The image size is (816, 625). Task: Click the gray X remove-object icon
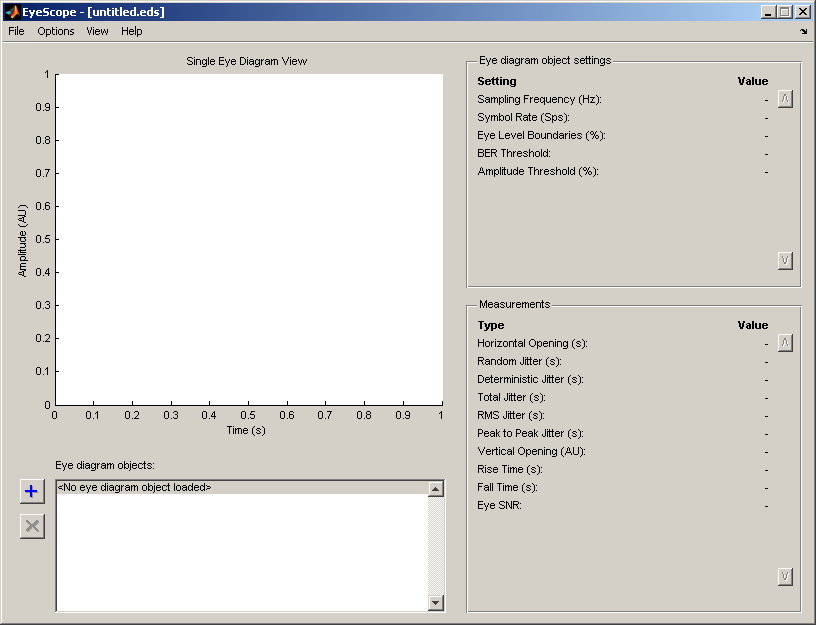point(32,526)
